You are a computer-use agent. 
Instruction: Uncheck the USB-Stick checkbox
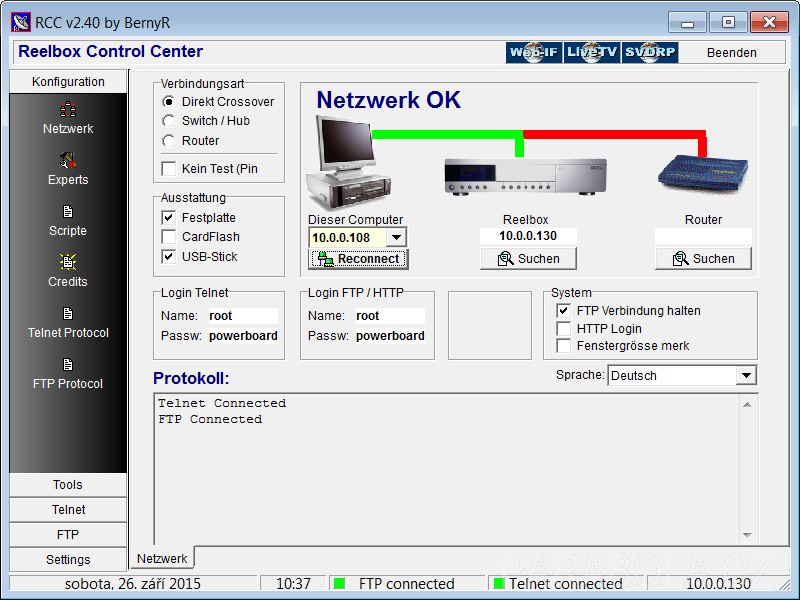coord(168,256)
